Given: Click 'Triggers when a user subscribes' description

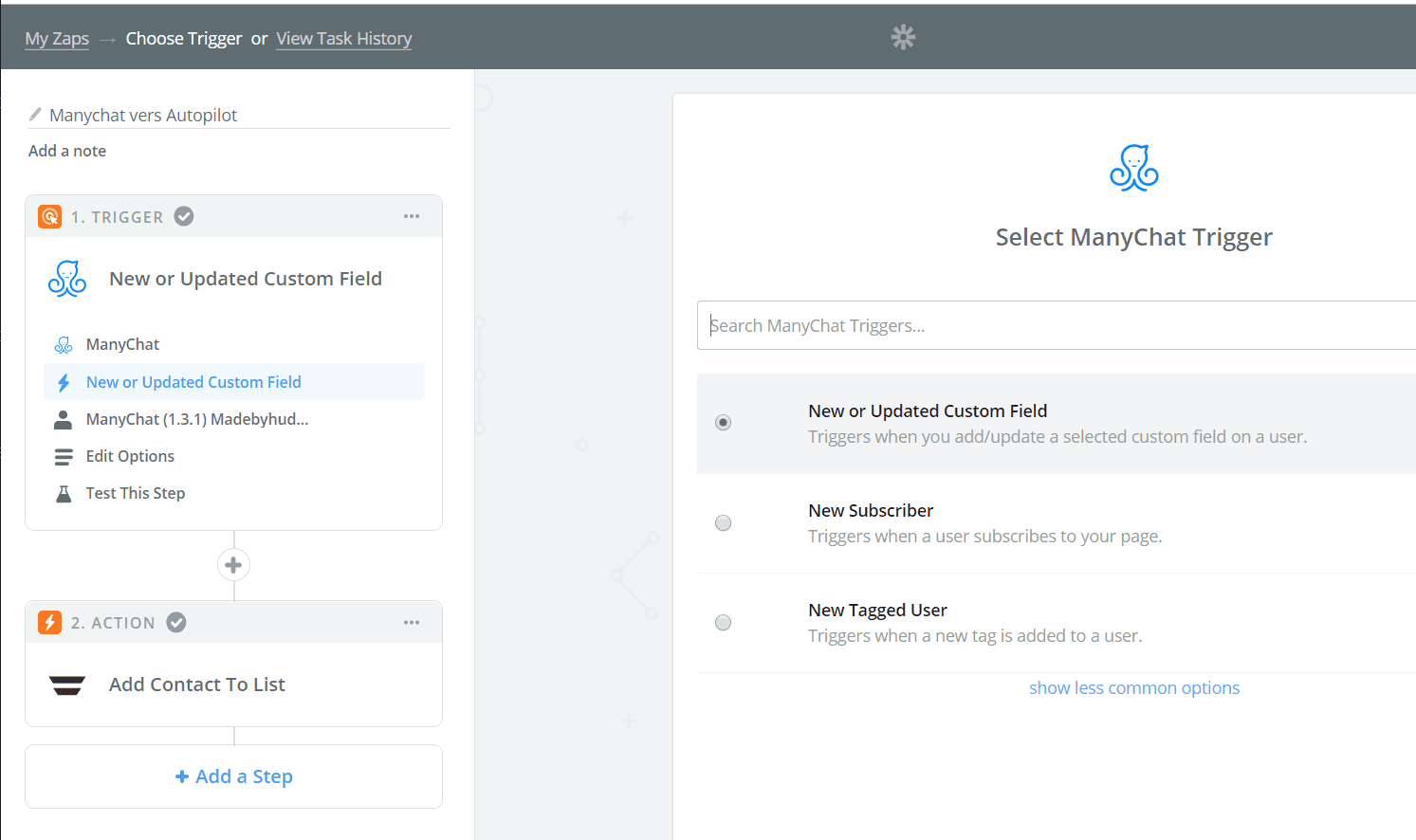Looking at the screenshot, I should click(984, 537).
